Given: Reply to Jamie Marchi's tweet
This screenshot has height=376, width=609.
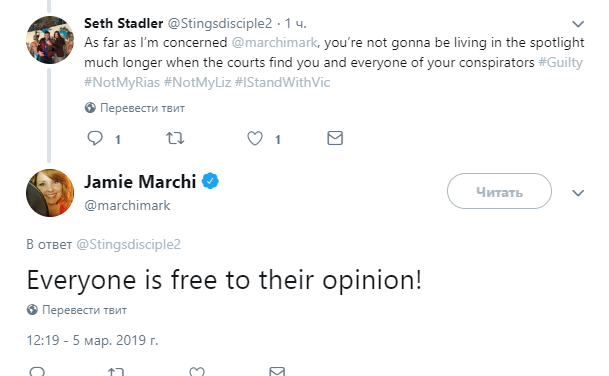Looking at the screenshot, I should pos(37,372).
